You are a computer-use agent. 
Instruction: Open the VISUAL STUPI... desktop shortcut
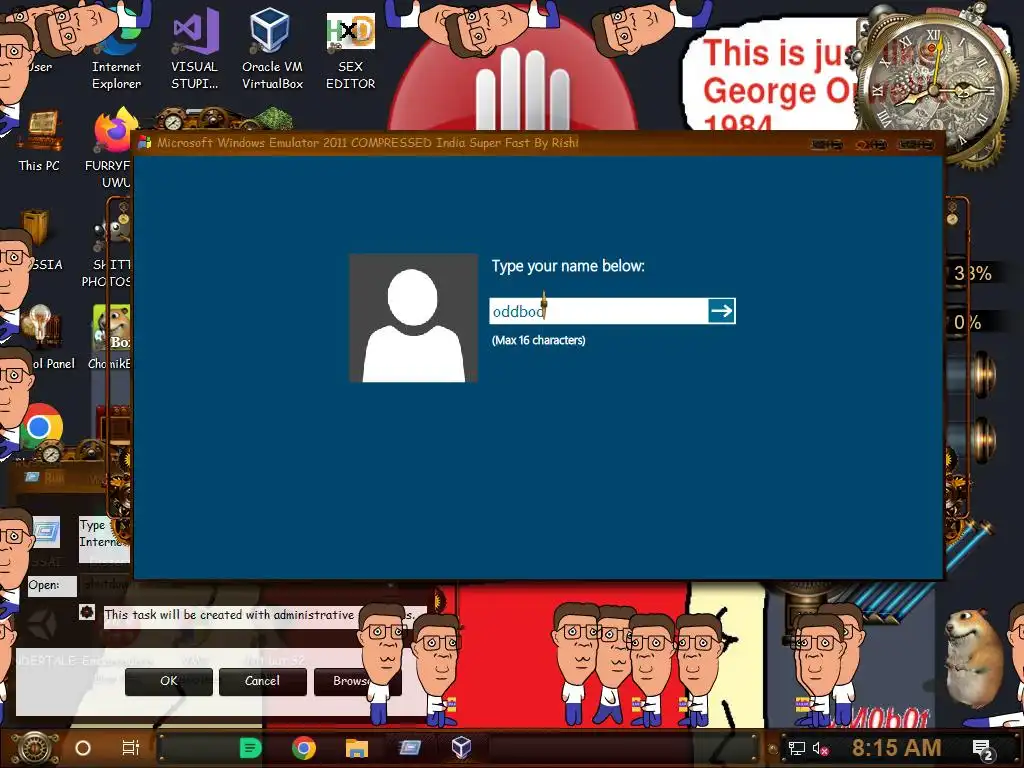(195, 50)
